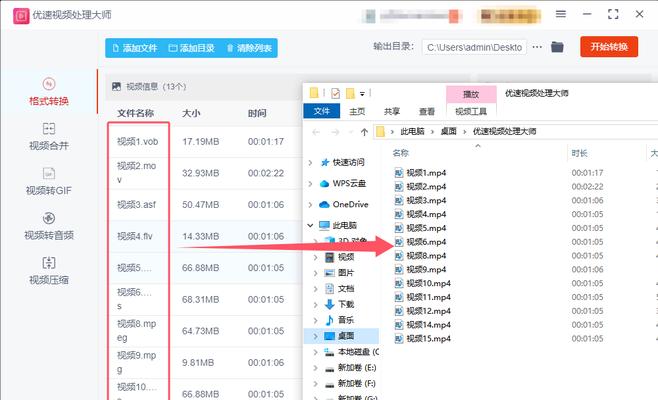This screenshot has height=400, width=658.
Task: Select 桌面 in the navigation tree
Action: click(346, 336)
